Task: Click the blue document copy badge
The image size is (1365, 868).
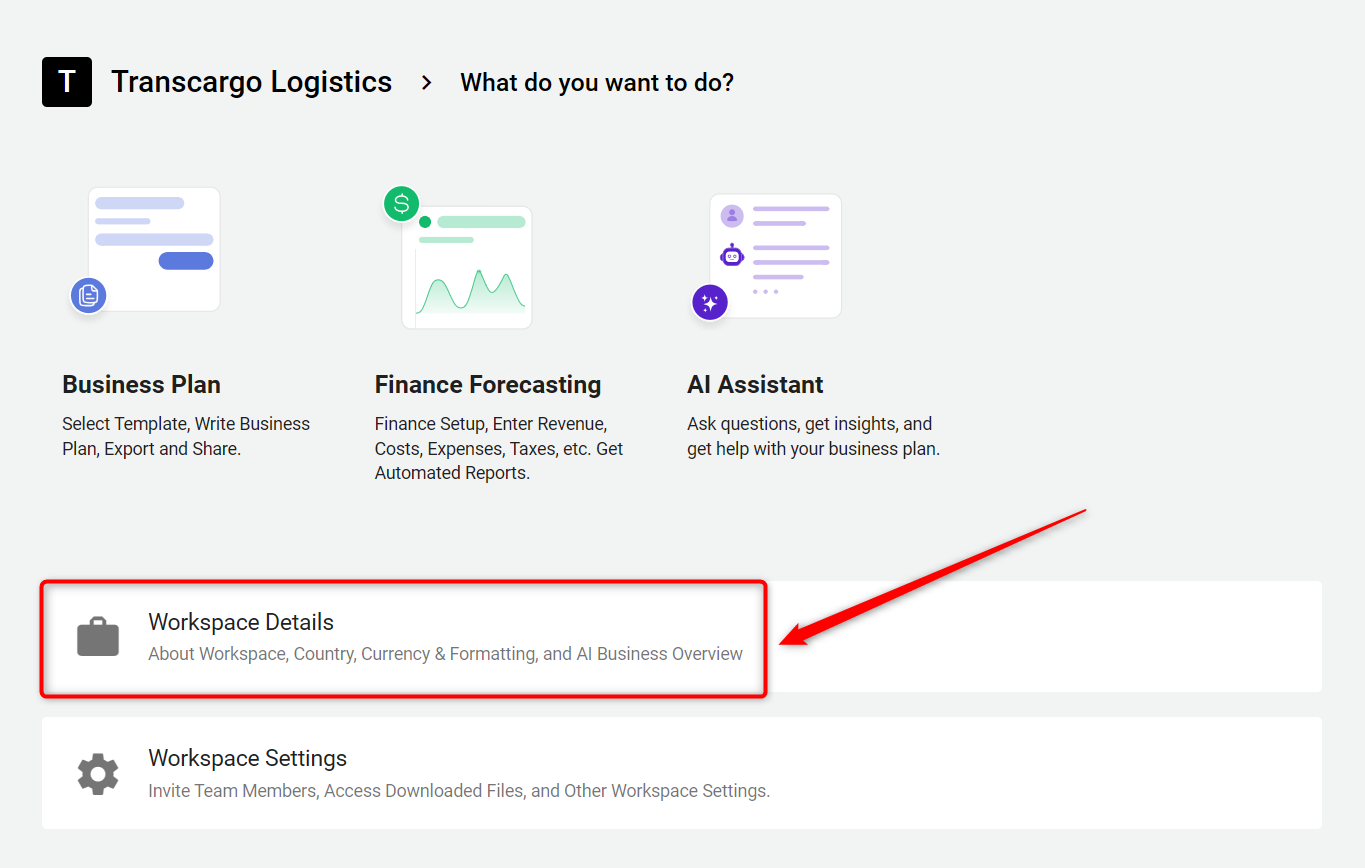Action: [x=88, y=295]
